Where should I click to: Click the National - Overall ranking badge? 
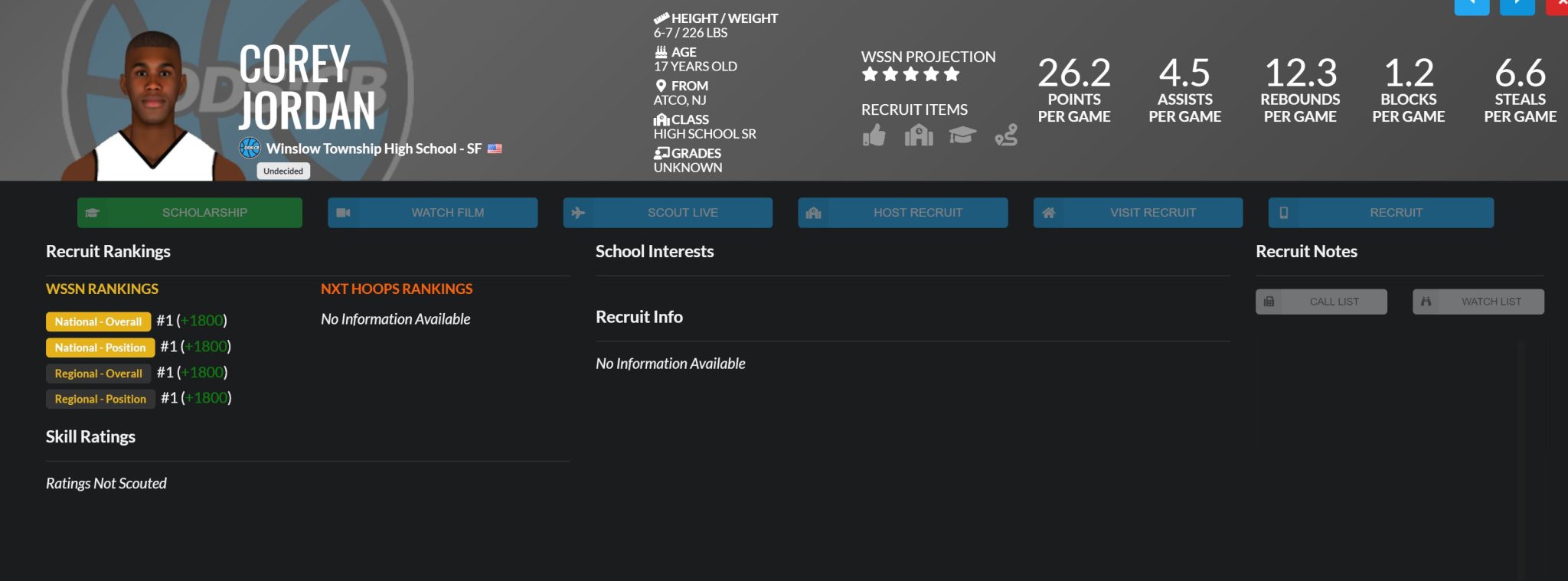tap(98, 322)
